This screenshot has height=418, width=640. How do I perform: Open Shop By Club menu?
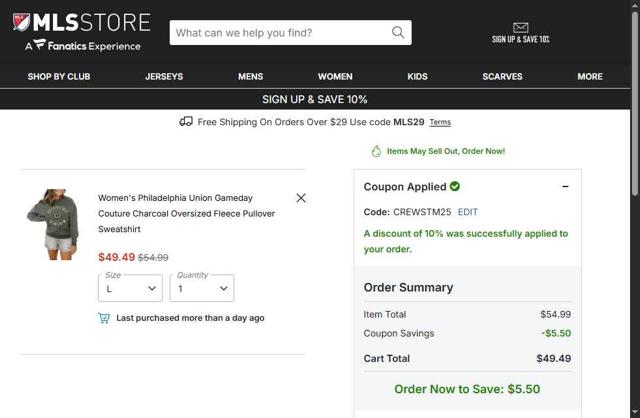coord(59,76)
